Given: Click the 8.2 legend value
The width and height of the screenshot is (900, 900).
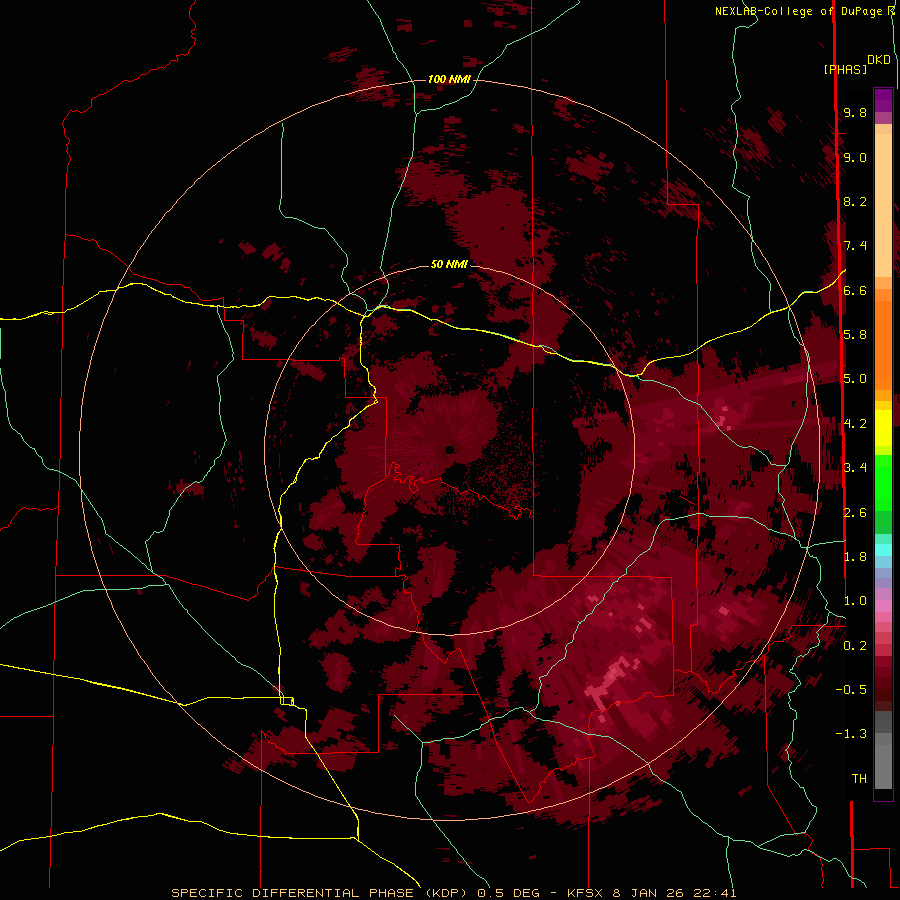Looking at the screenshot, I should 855,201.
